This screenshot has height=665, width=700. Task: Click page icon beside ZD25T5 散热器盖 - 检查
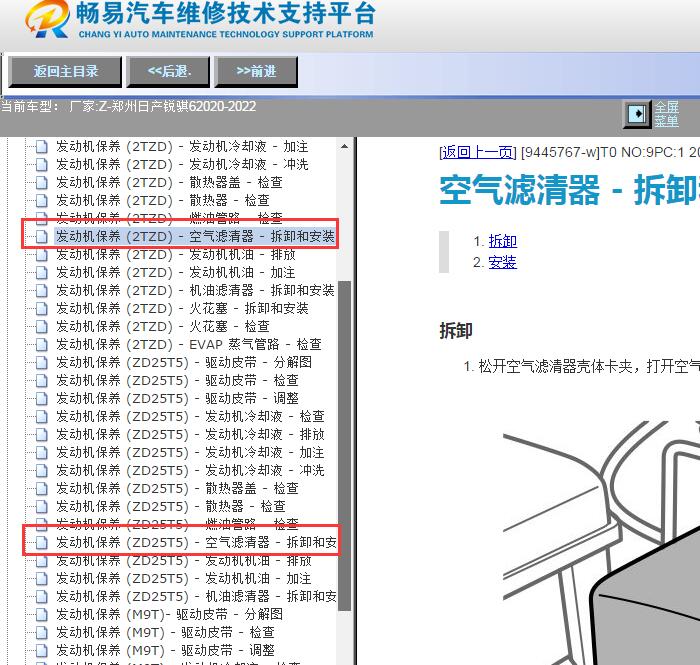point(42,488)
